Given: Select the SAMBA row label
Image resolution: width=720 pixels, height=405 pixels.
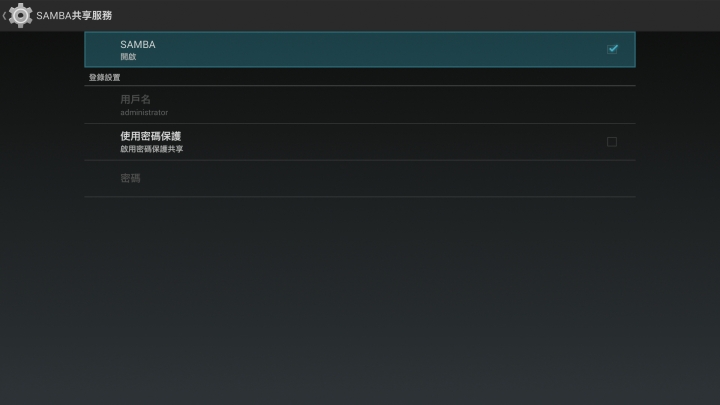Looking at the screenshot, I should coord(138,45).
